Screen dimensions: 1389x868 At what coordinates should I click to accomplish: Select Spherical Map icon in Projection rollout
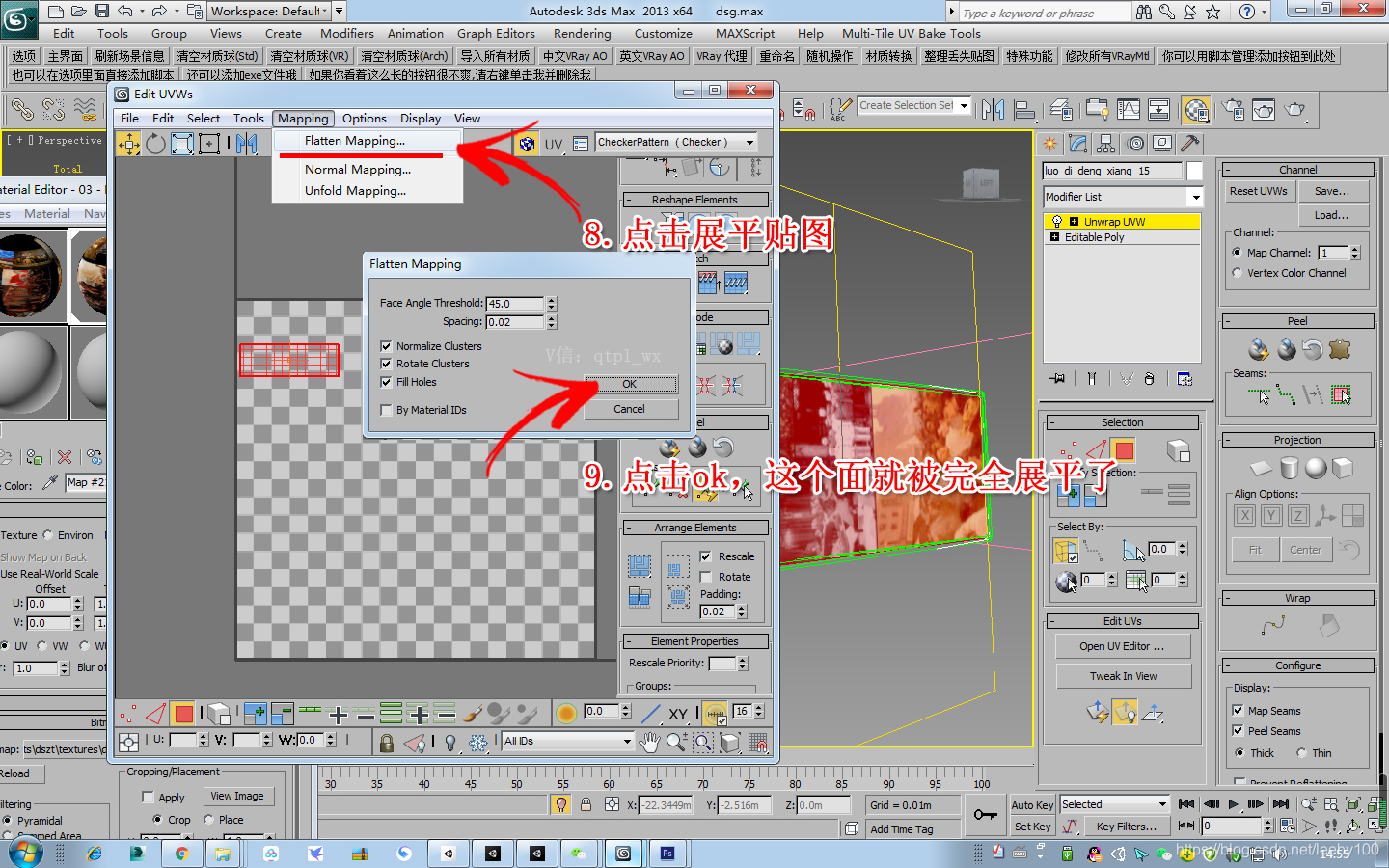[x=1316, y=469]
